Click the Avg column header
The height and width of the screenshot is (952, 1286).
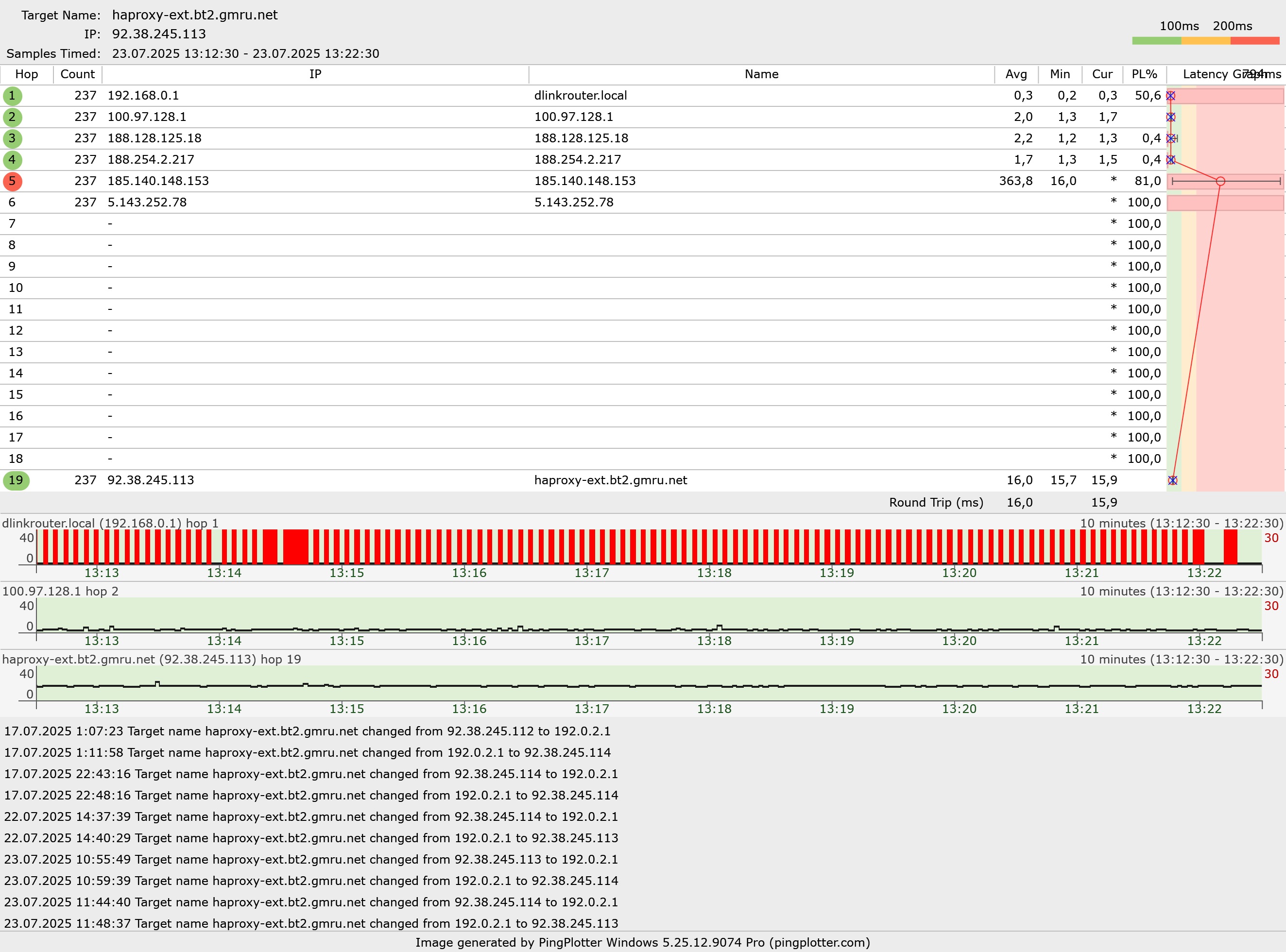point(1016,74)
